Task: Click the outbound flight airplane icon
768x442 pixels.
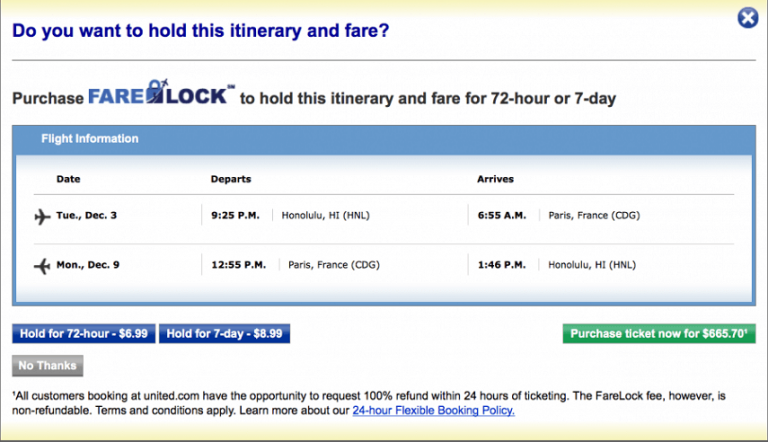Action: point(42,216)
